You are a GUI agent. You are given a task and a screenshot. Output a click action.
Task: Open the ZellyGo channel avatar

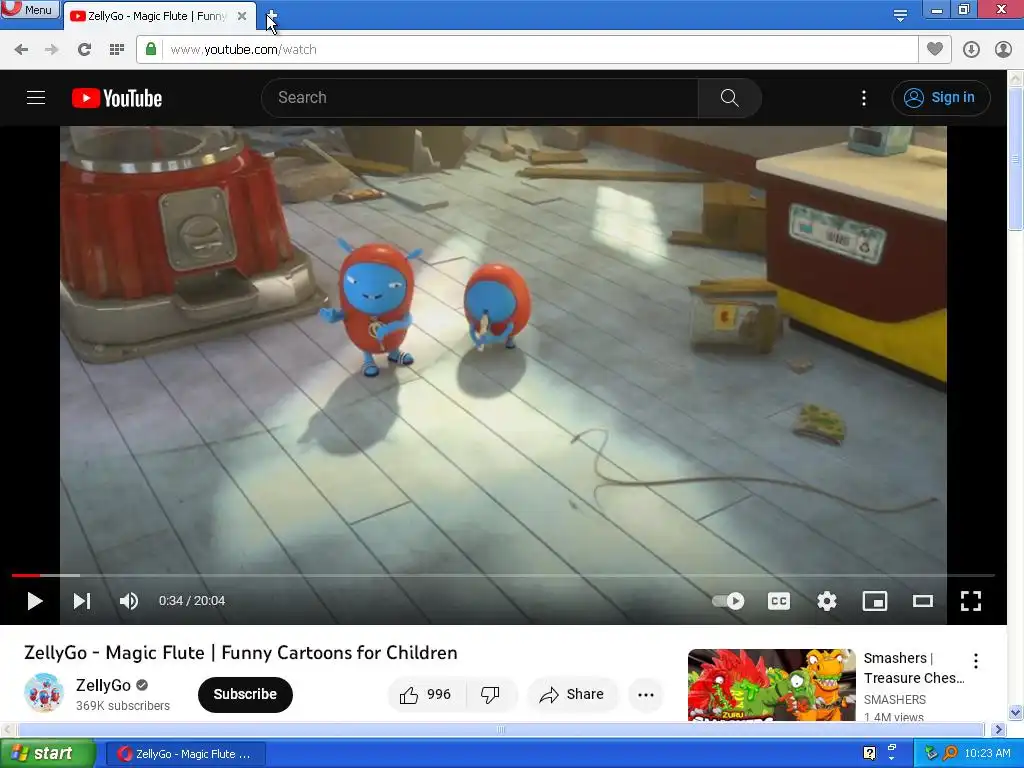click(x=44, y=693)
